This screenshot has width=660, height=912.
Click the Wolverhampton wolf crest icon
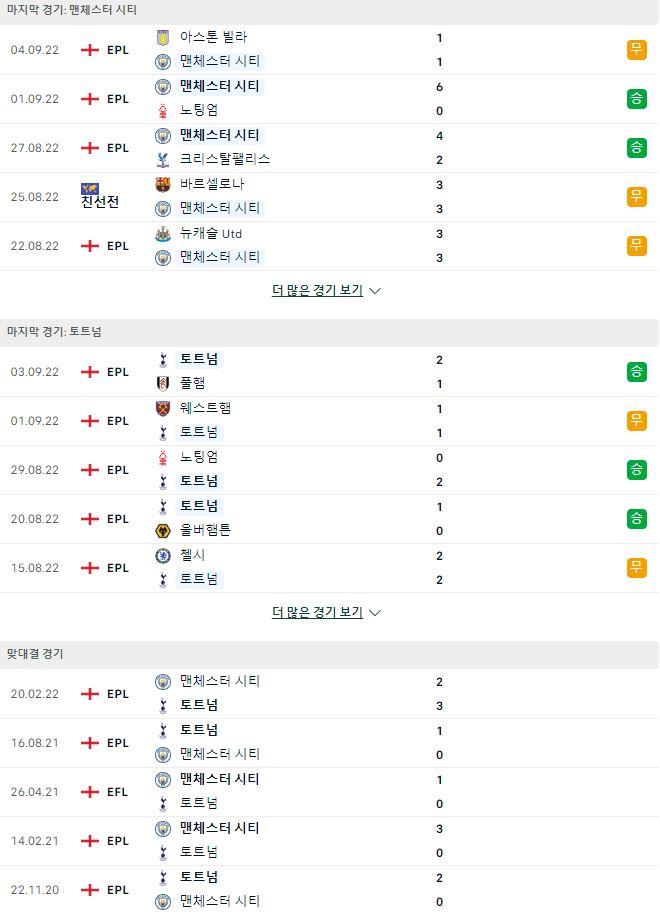coord(163,530)
